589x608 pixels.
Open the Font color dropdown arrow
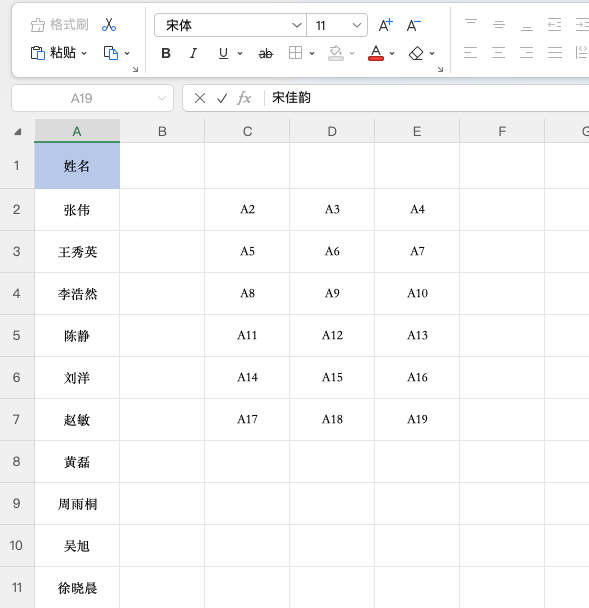pos(392,53)
